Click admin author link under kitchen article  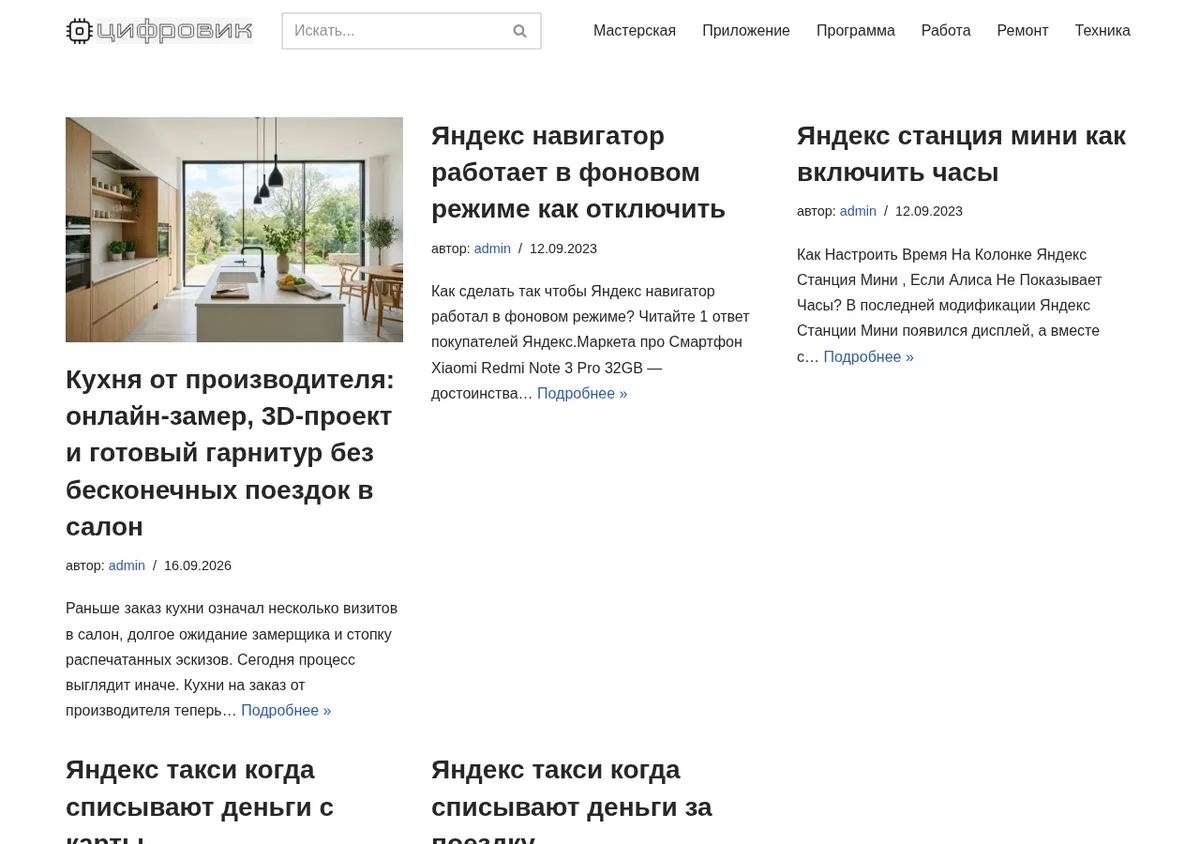[x=127, y=566]
